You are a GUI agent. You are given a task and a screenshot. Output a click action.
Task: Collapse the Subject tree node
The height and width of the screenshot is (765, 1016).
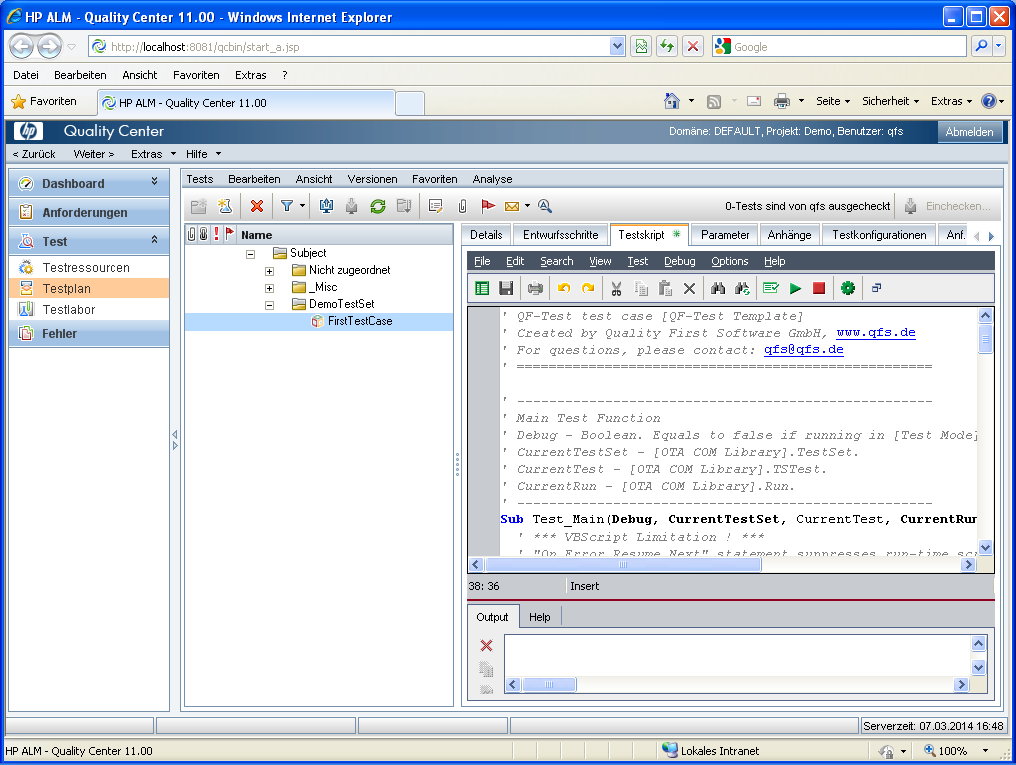click(251, 254)
